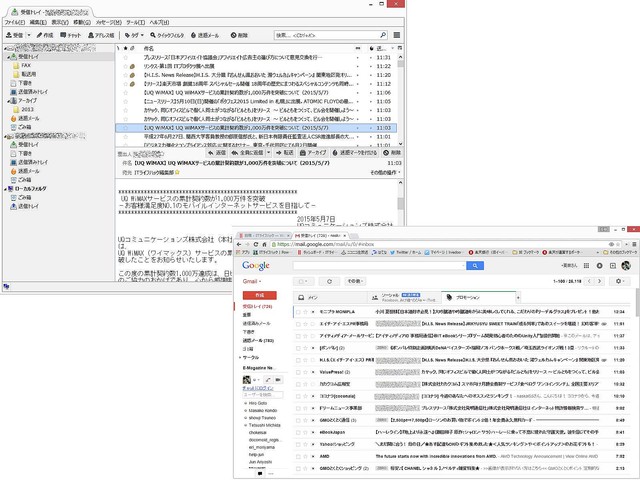Open the その他の操作 dropdown in the message header
Image resolution: width=640 pixels, height=480 pixels.
coord(385,173)
